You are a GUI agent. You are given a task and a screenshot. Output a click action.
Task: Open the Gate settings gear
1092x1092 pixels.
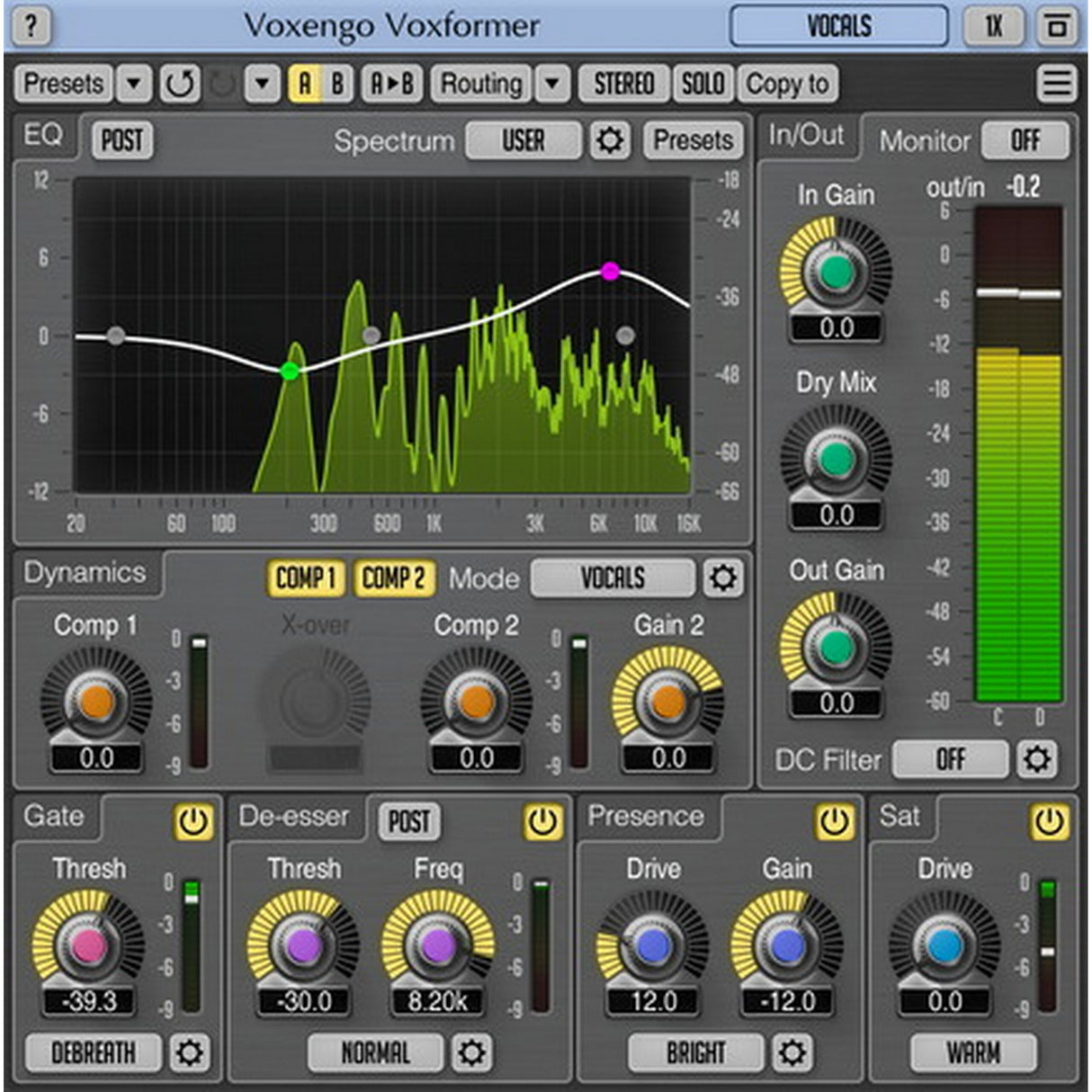pyautogui.click(x=188, y=1052)
